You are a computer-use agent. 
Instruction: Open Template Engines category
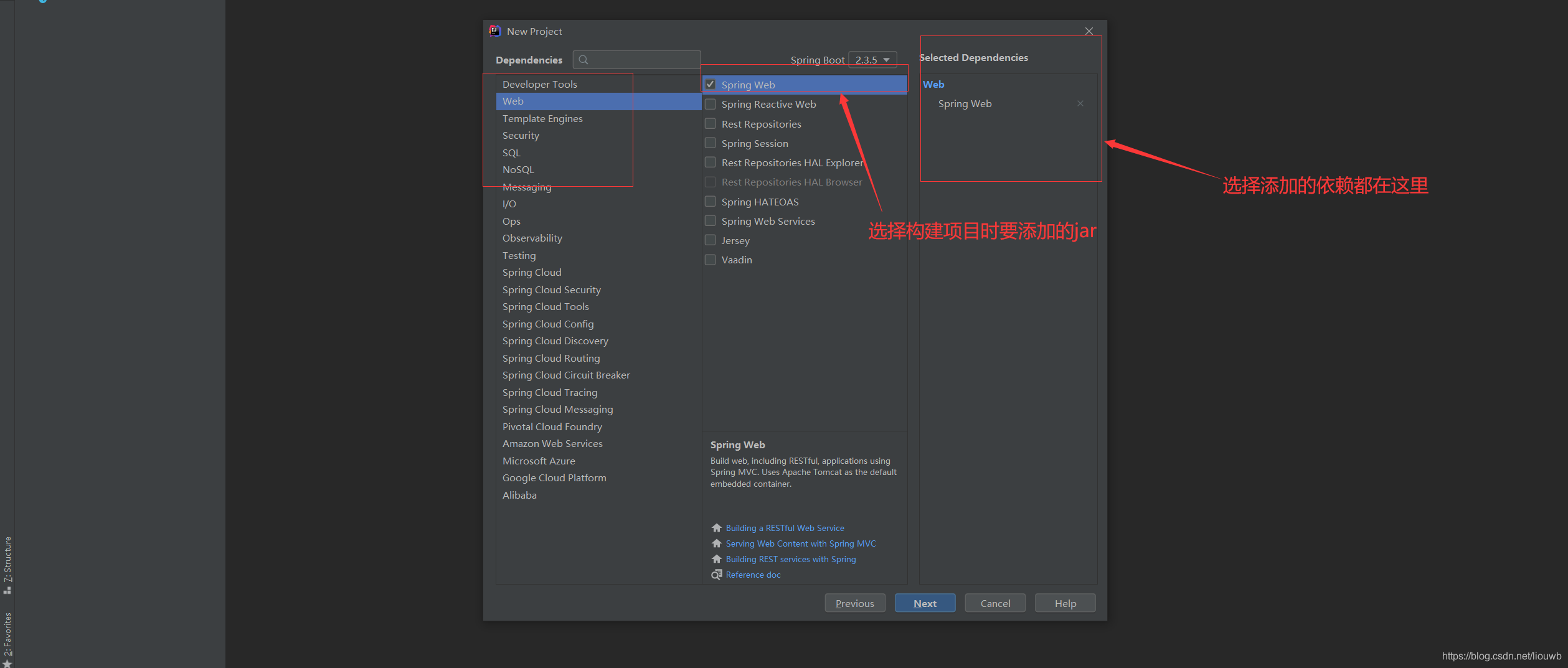598,118
